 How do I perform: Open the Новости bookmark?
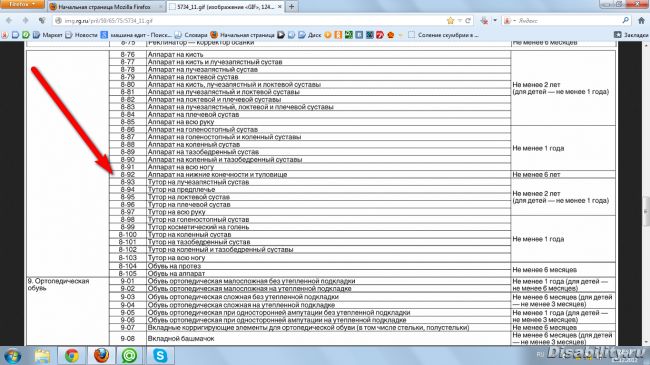[81, 35]
